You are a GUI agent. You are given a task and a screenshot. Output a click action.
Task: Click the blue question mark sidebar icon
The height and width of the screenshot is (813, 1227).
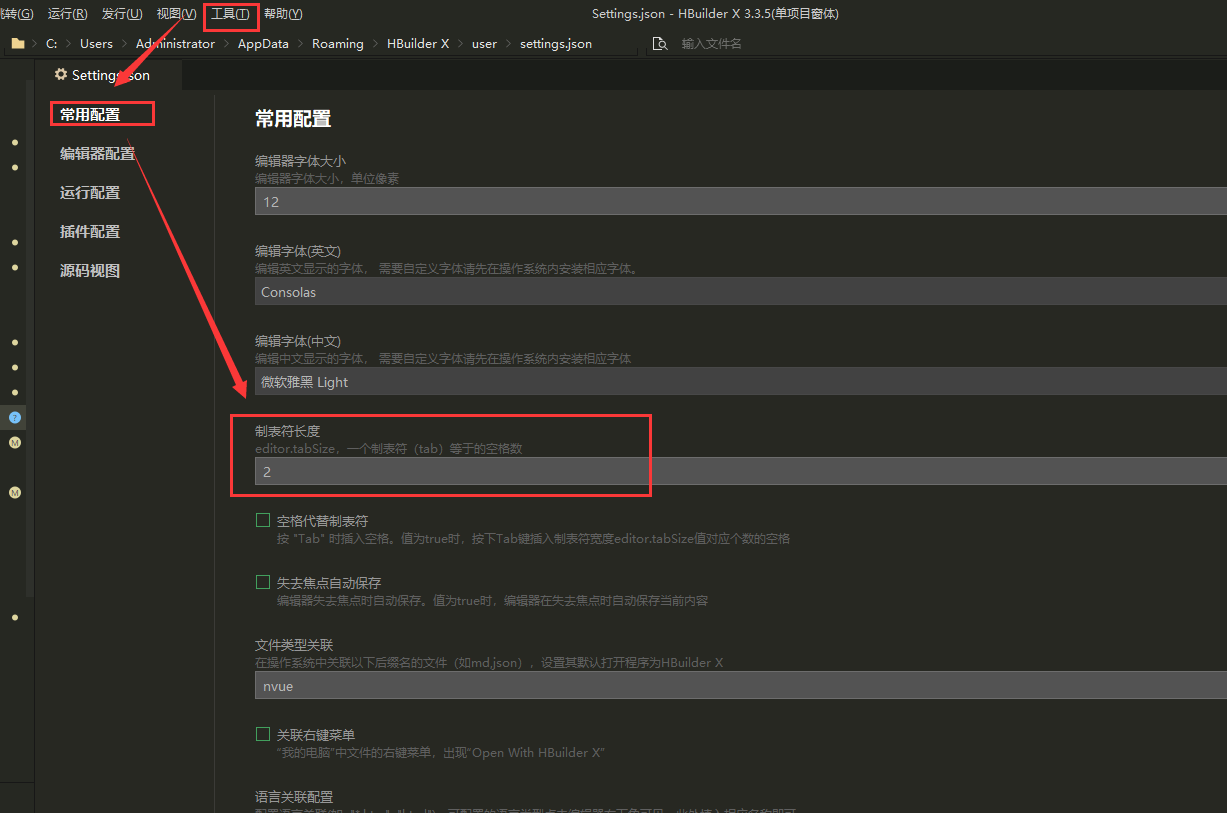coord(15,417)
